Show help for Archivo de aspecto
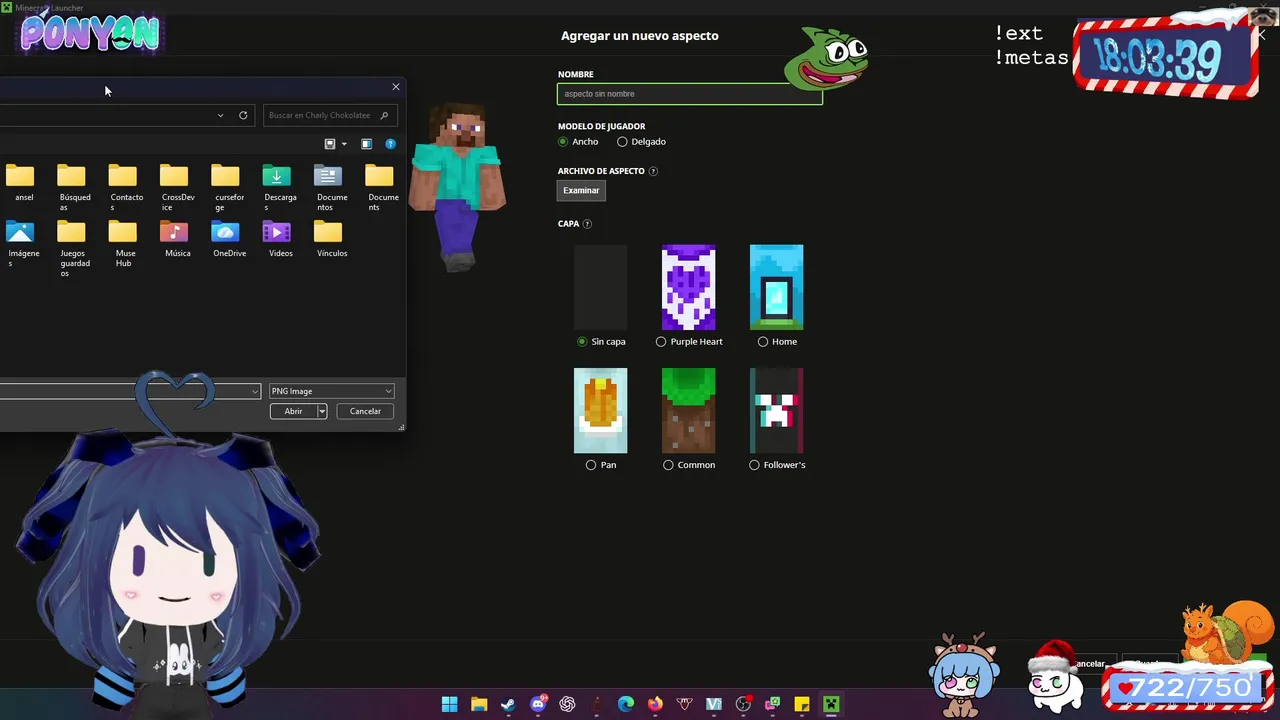The image size is (1280, 720). pyautogui.click(x=653, y=171)
